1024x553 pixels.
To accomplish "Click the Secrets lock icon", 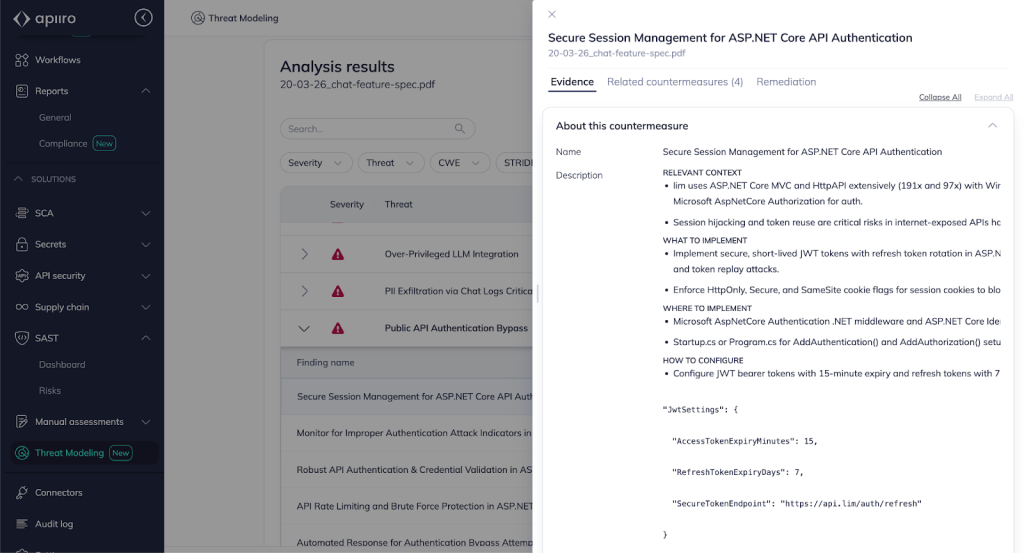I will pos(22,244).
